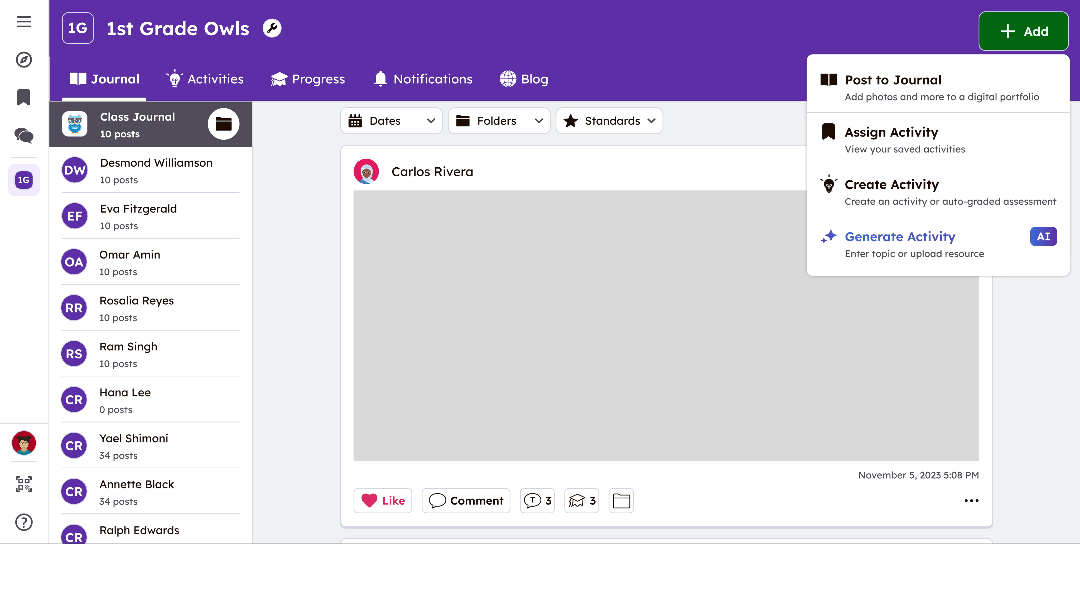Open the QR code scanner icon

coord(24,484)
